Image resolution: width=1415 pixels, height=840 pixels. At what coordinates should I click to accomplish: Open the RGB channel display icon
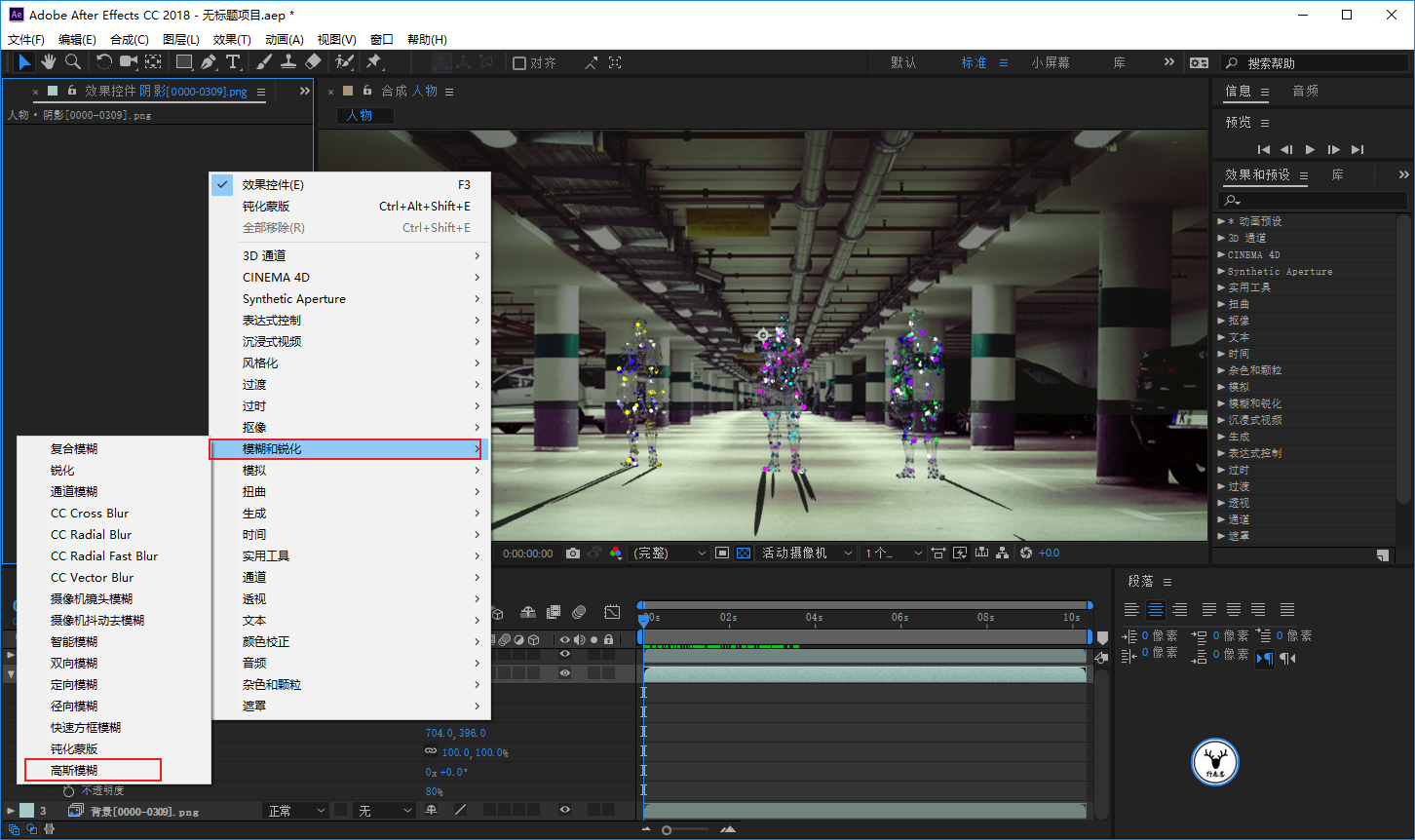(615, 553)
